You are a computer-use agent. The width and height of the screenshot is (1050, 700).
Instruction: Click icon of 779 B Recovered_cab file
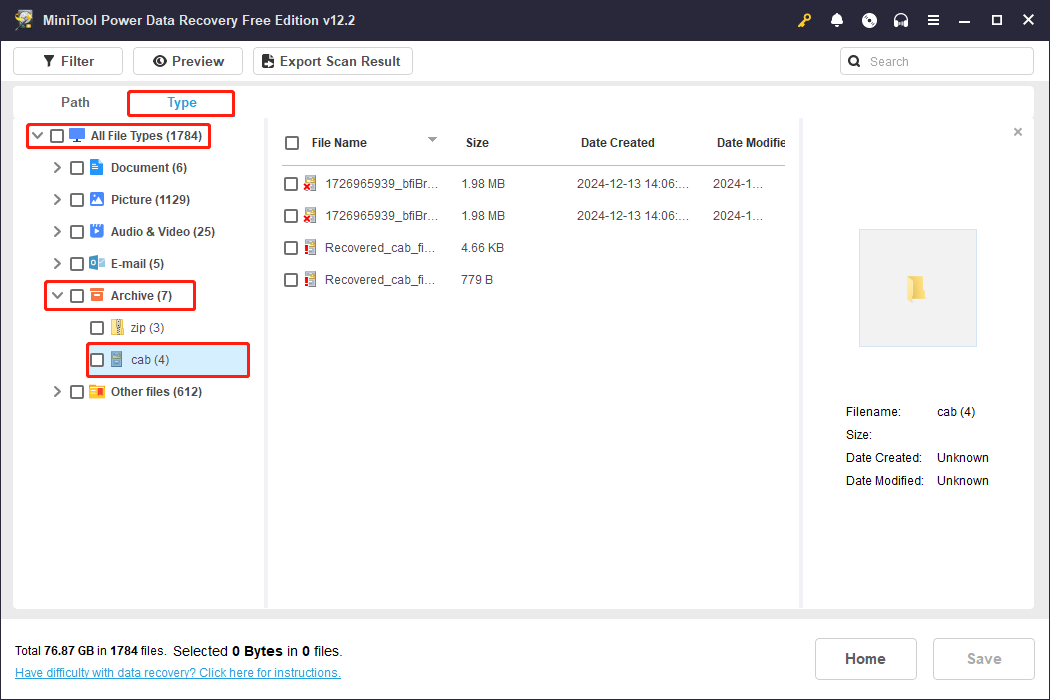tap(309, 279)
